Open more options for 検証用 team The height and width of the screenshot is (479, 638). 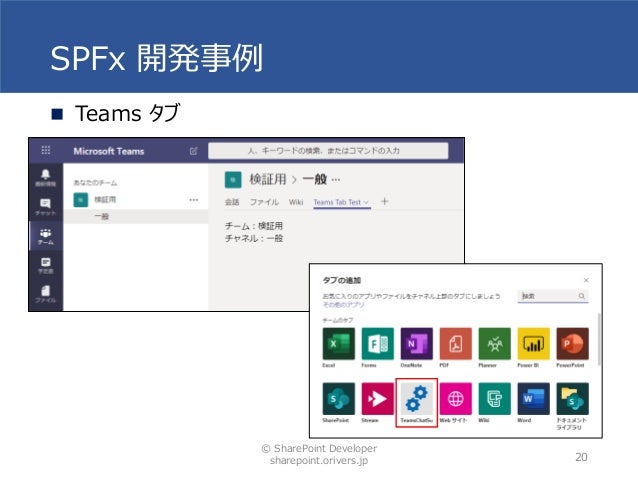click(x=194, y=200)
